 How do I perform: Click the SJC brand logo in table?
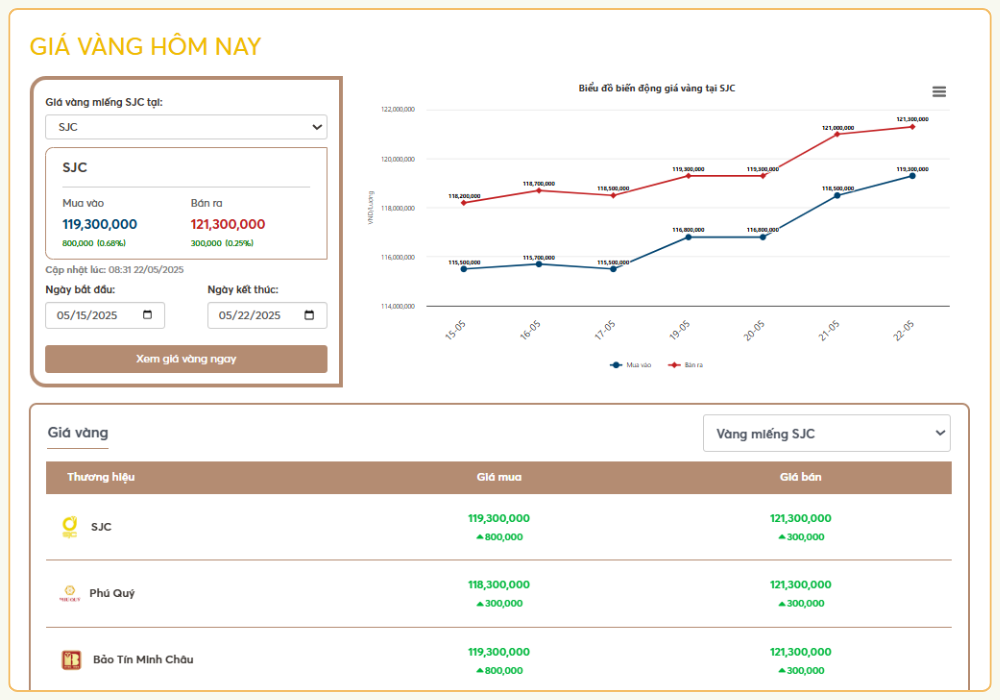(x=70, y=527)
